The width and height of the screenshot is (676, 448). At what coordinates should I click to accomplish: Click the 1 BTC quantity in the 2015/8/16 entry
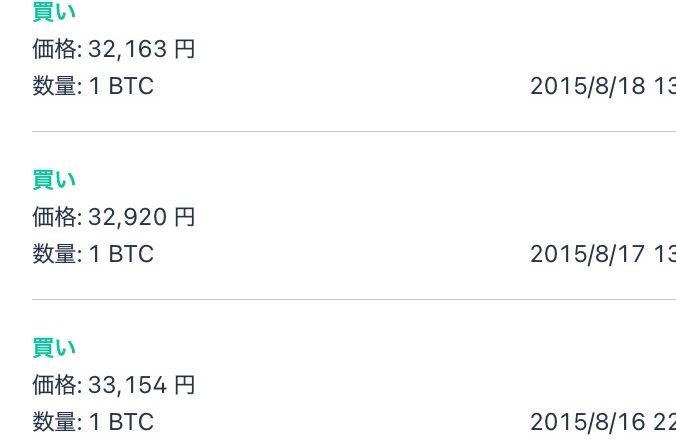pos(122,422)
